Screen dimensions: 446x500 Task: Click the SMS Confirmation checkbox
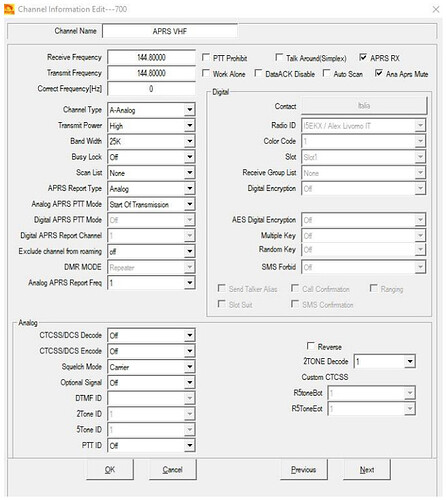coord(295,304)
